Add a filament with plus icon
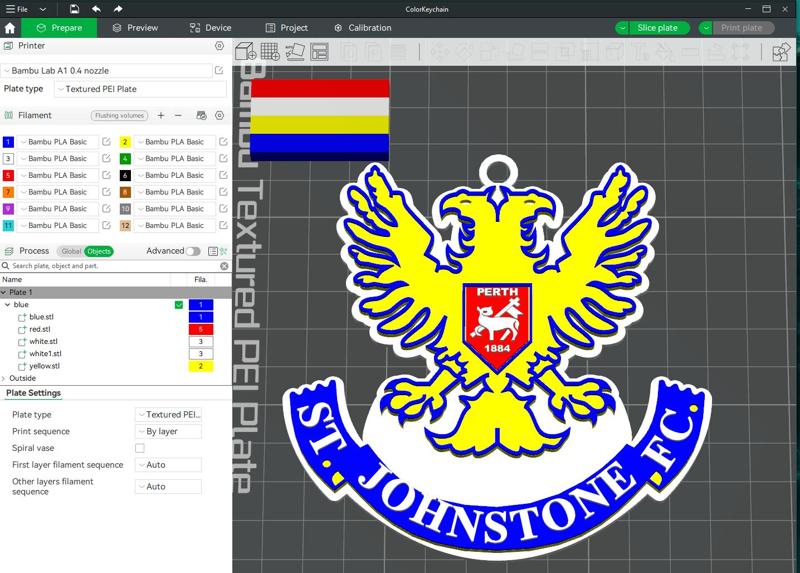The width and height of the screenshot is (800, 573). tap(161, 116)
